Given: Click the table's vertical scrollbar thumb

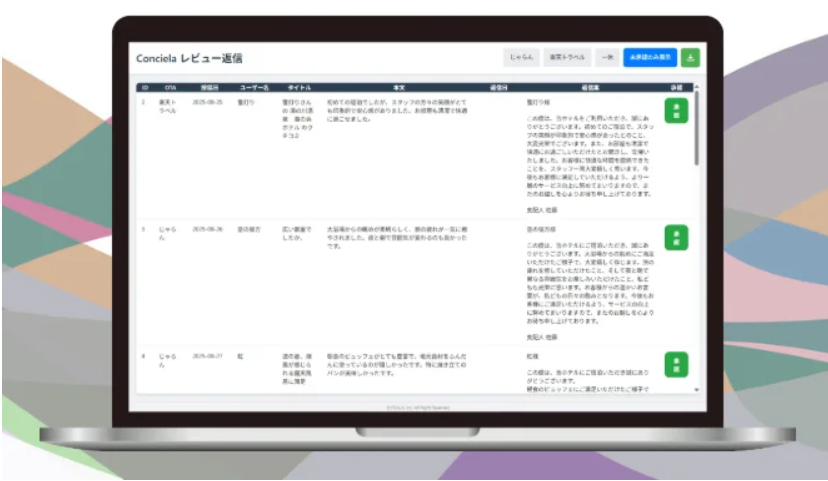Looking at the screenshot, I should click(x=697, y=128).
